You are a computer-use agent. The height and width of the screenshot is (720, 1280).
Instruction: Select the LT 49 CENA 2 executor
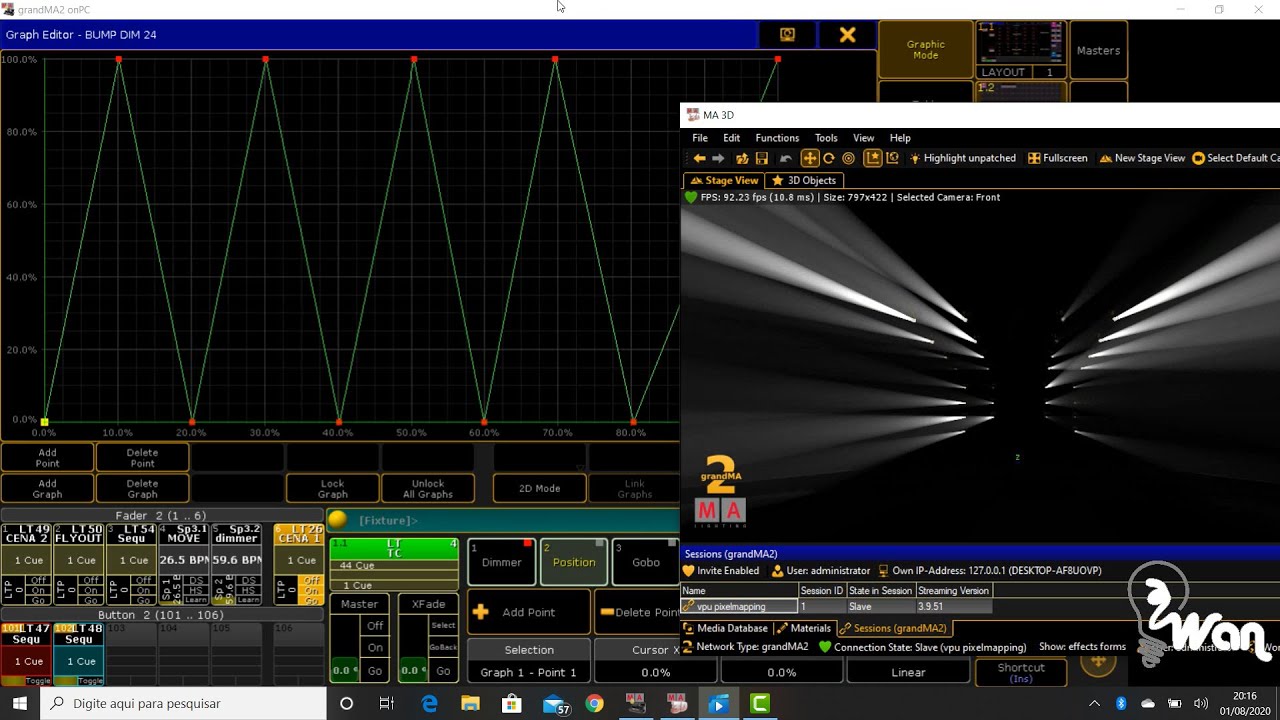coord(26,564)
